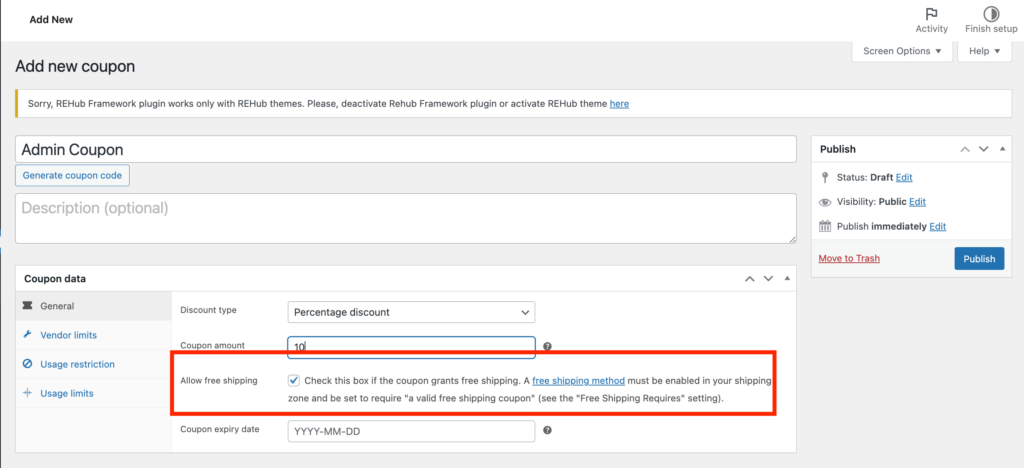Click the Finish setup progress icon

point(991,14)
